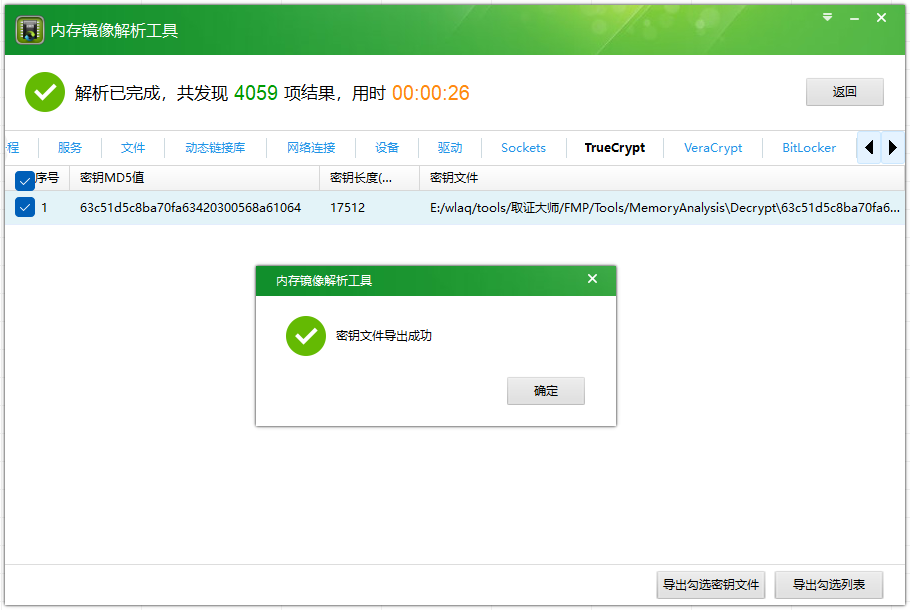Click the 密钥文件导出成功 message text
Viewport: 910px width, 610px height.
pos(384,336)
